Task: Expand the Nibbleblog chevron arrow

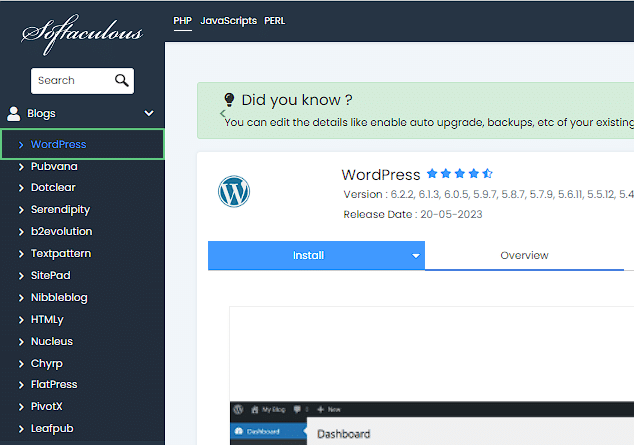Action: [21, 298]
